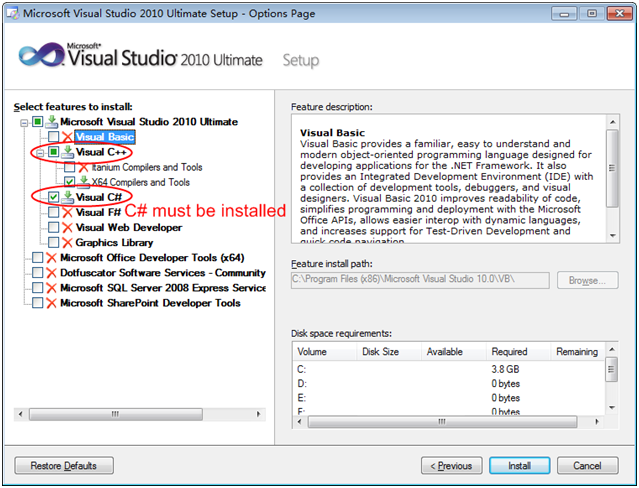
Task: Check Microsoft Office Developer Tools (x64) box
Action: (37, 257)
